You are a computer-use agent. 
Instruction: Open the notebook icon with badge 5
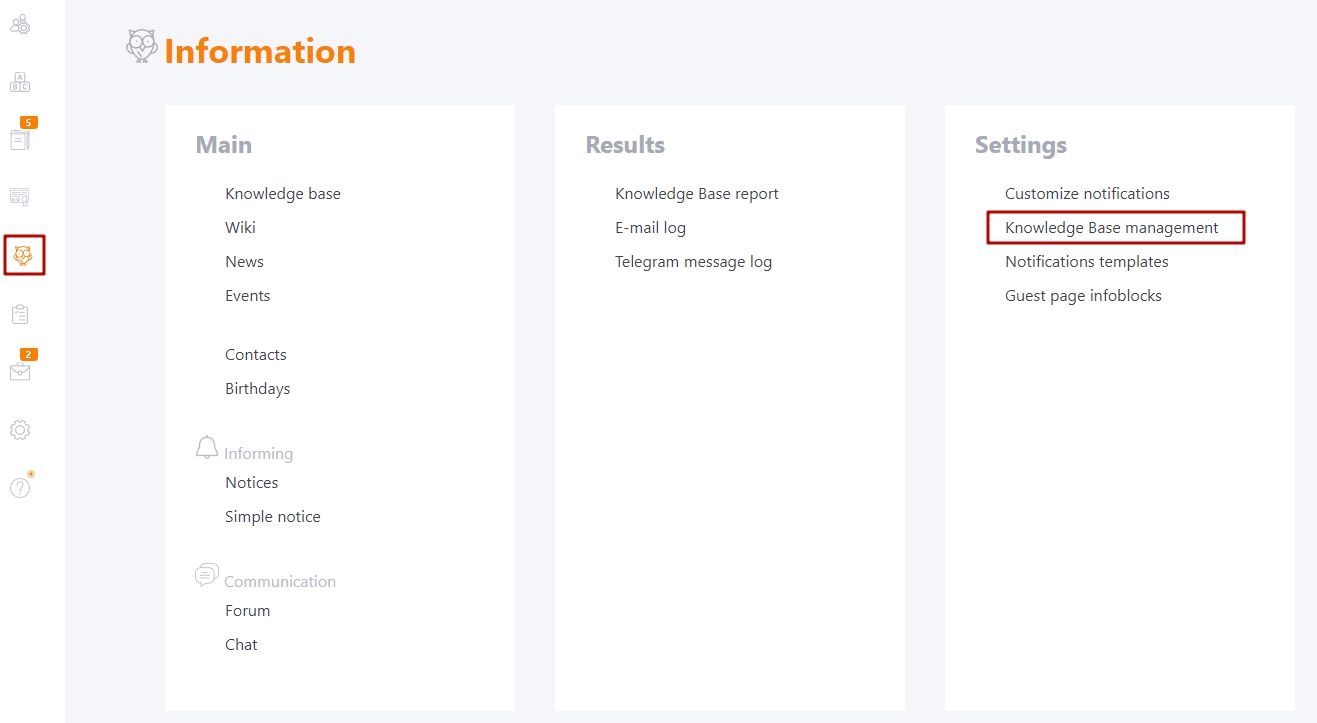point(20,139)
